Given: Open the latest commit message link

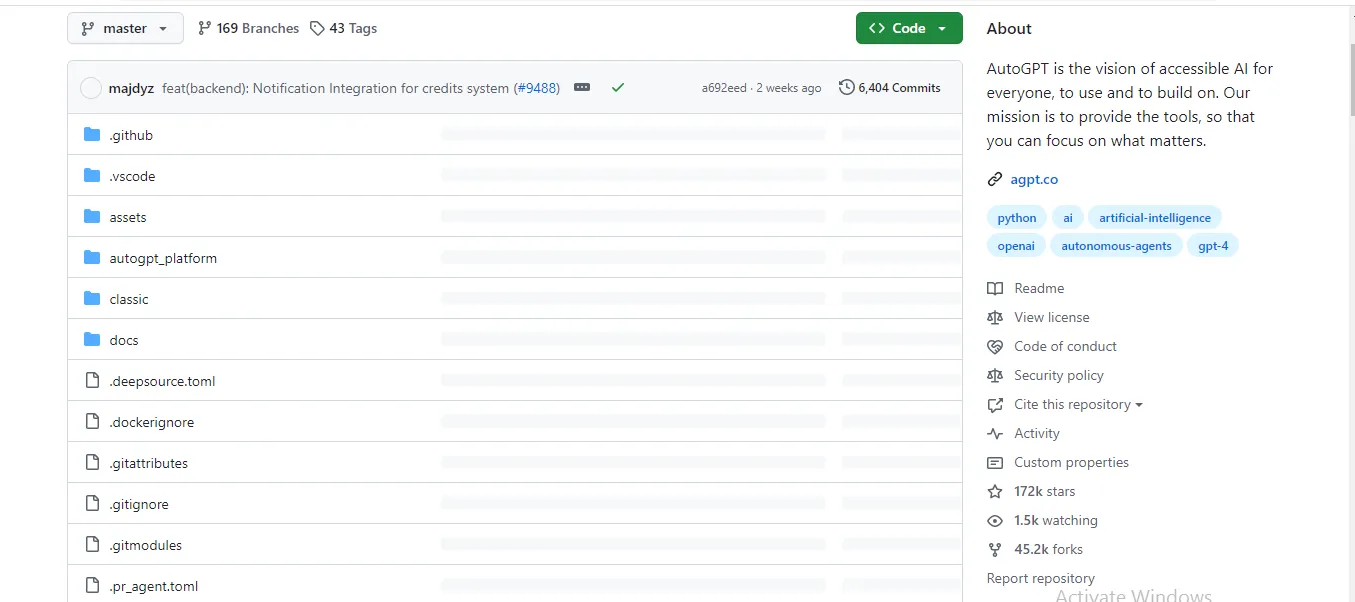Looking at the screenshot, I should coord(335,88).
